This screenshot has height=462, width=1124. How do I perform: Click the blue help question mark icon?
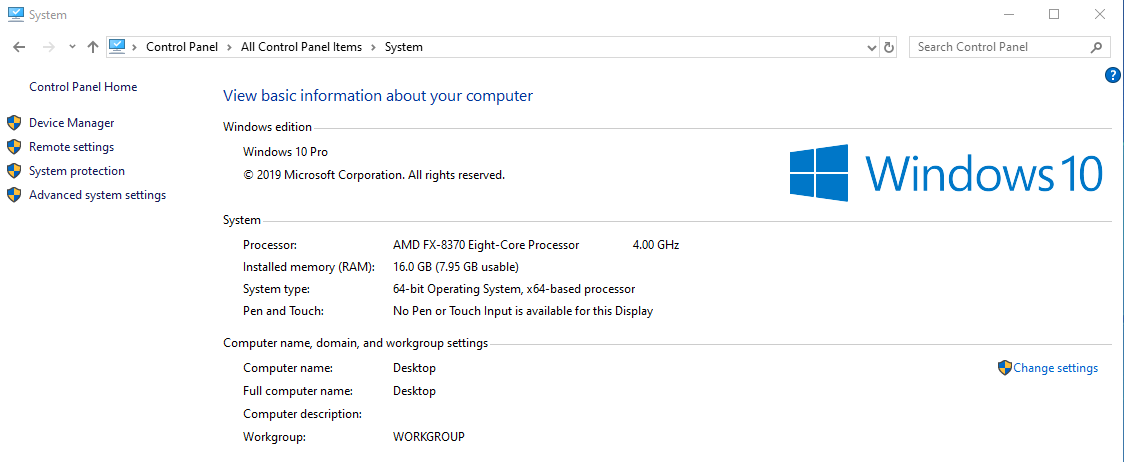(1112, 75)
